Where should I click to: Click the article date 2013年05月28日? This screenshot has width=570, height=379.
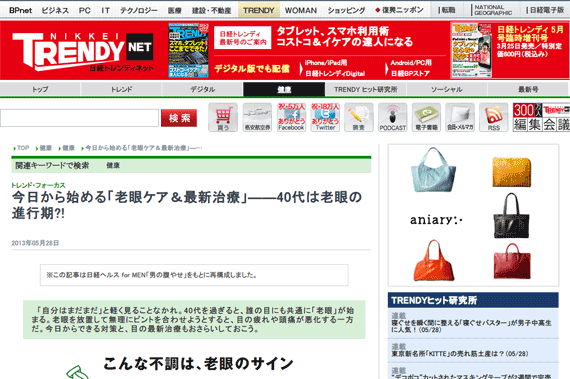tap(35, 243)
